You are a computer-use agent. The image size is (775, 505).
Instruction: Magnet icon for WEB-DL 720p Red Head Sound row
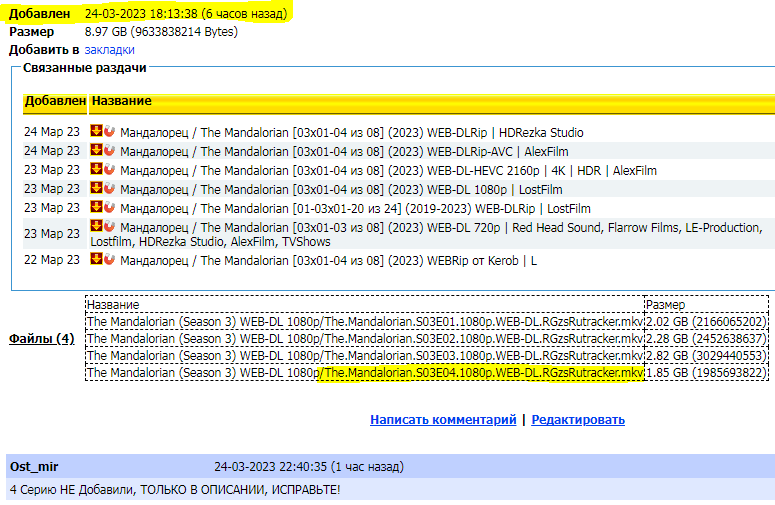109,226
